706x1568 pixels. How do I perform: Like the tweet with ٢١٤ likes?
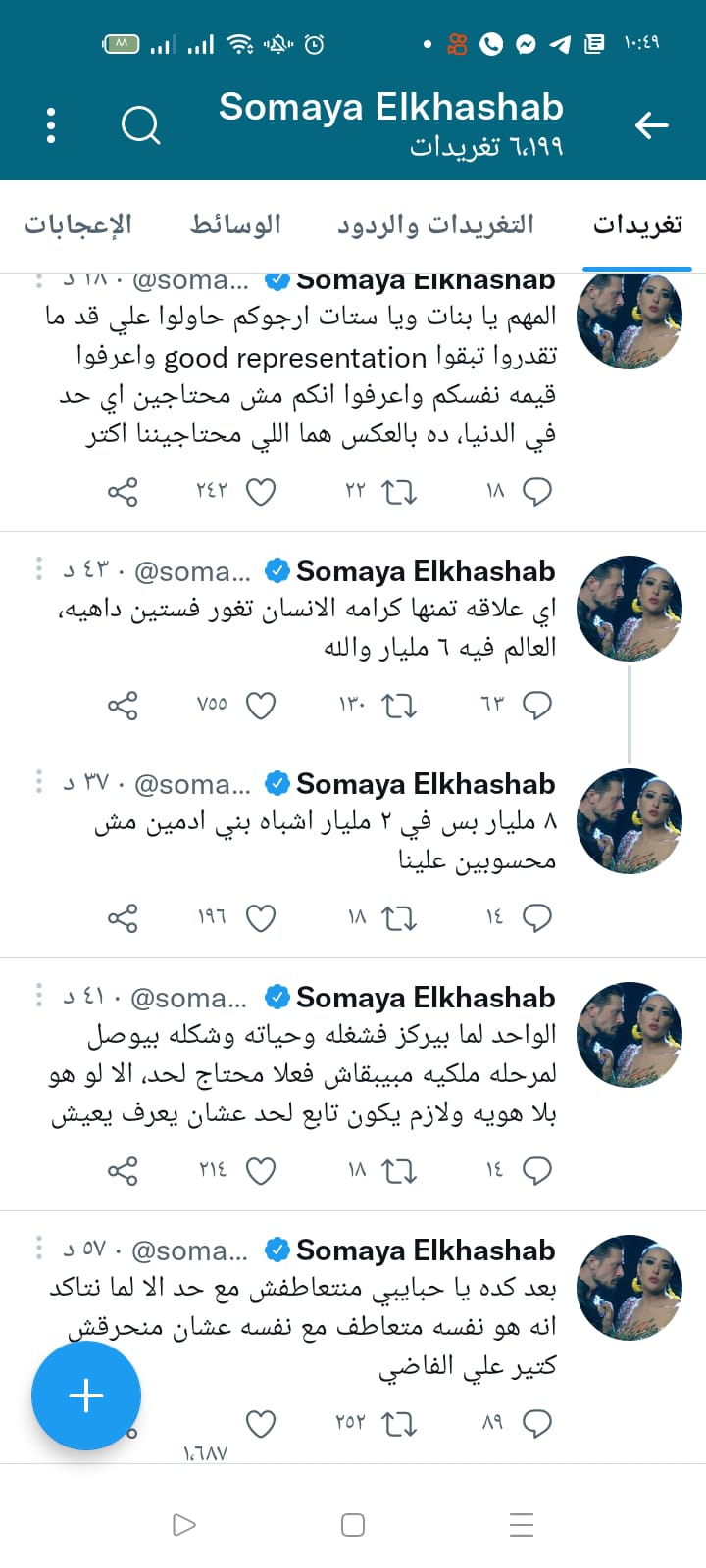tap(260, 1171)
